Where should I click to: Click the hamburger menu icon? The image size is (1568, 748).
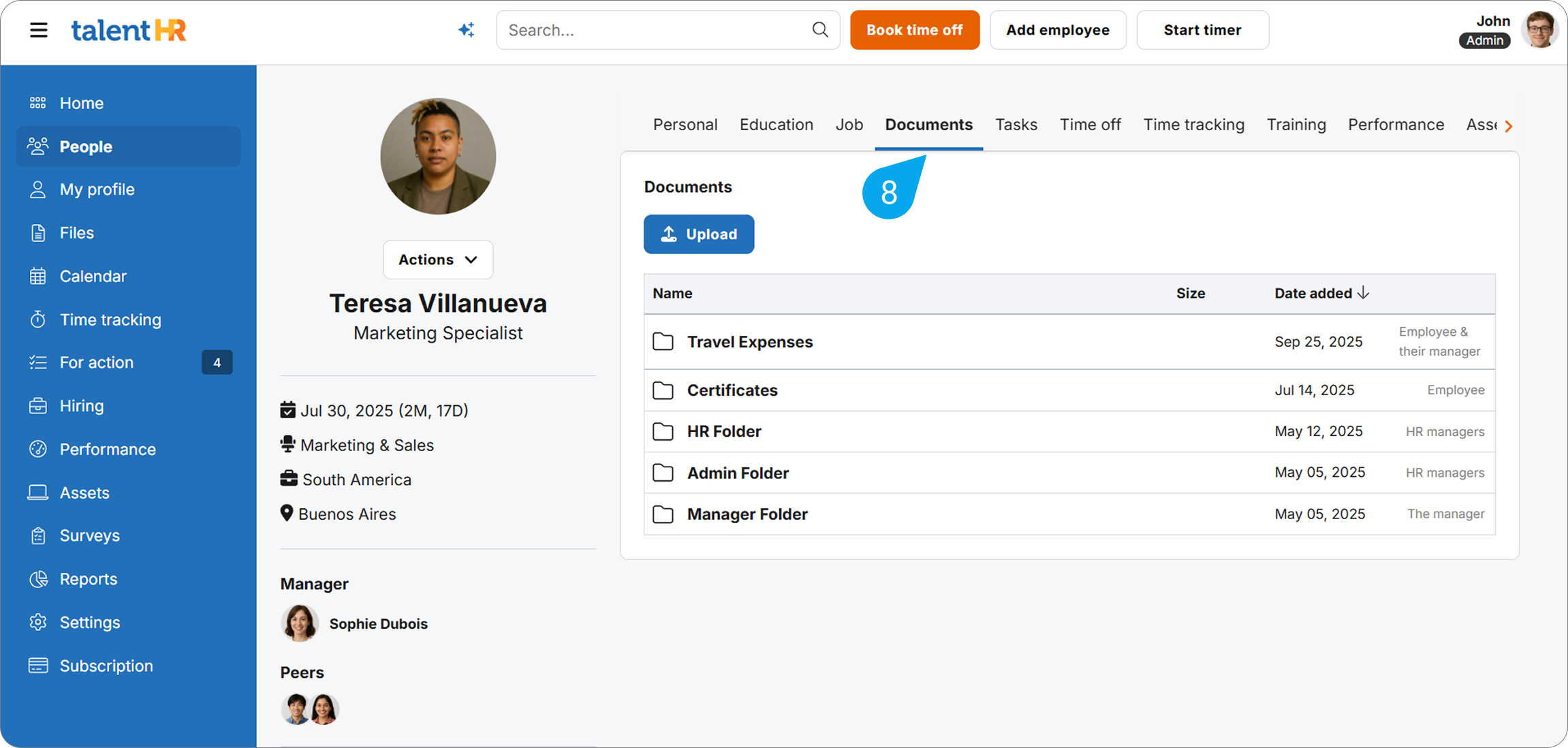pyautogui.click(x=39, y=30)
